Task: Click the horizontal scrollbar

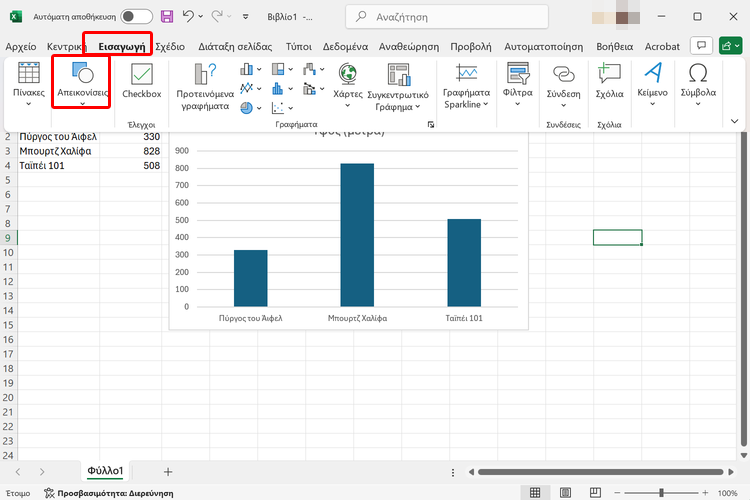Action: pos(600,472)
